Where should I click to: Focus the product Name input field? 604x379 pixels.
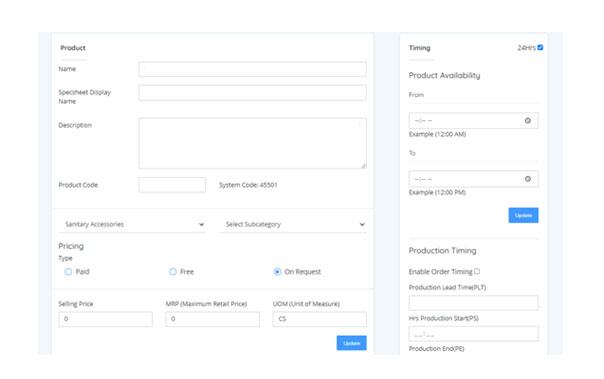point(252,69)
